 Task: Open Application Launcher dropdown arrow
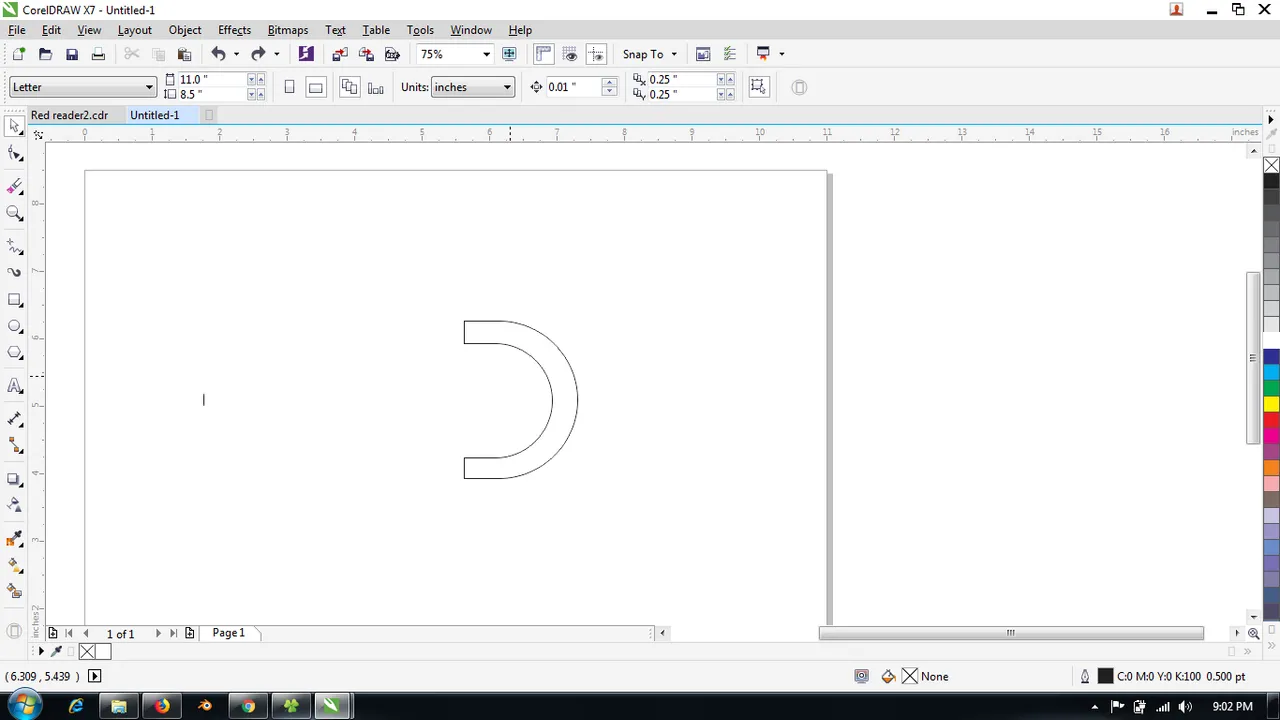781,54
